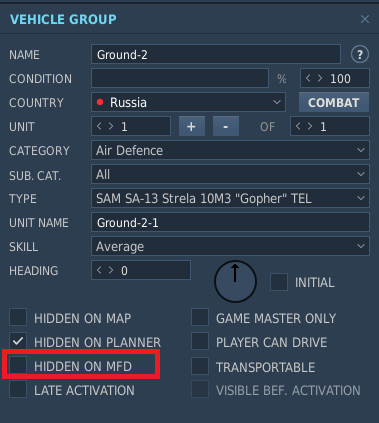The width and height of the screenshot is (379, 423).
Task: Click the UNIT NAME label
Action: click(39, 223)
